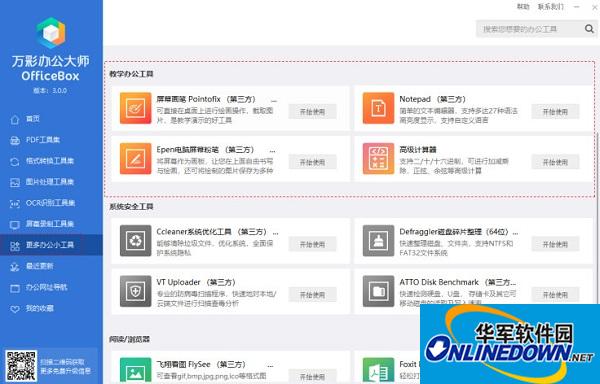Select the 高级计算器 calculator icon

[378, 159]
